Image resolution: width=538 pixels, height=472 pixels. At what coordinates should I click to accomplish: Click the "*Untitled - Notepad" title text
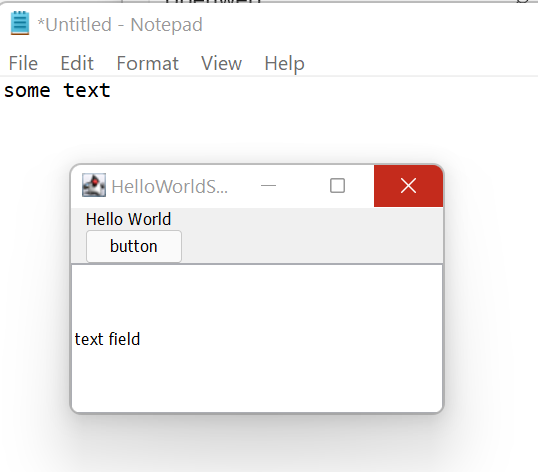[120, 25]
